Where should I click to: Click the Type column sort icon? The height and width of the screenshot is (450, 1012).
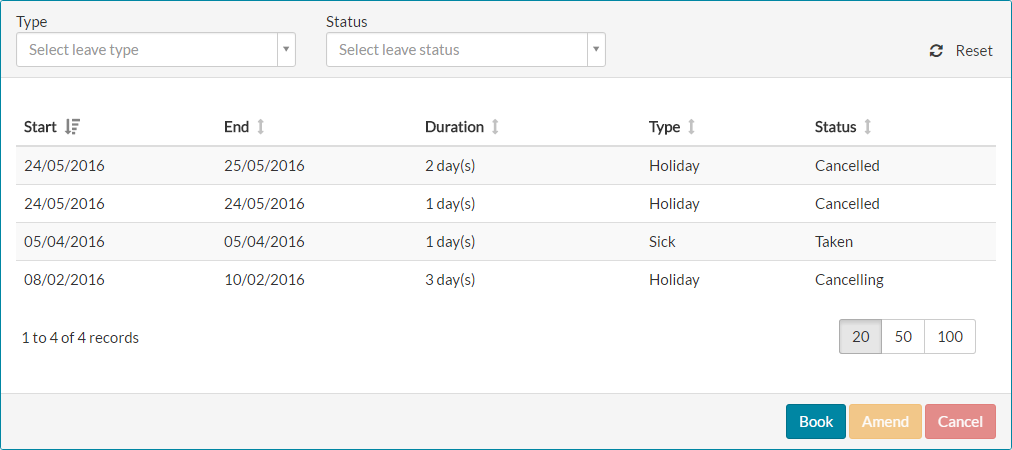click(691, 127)
